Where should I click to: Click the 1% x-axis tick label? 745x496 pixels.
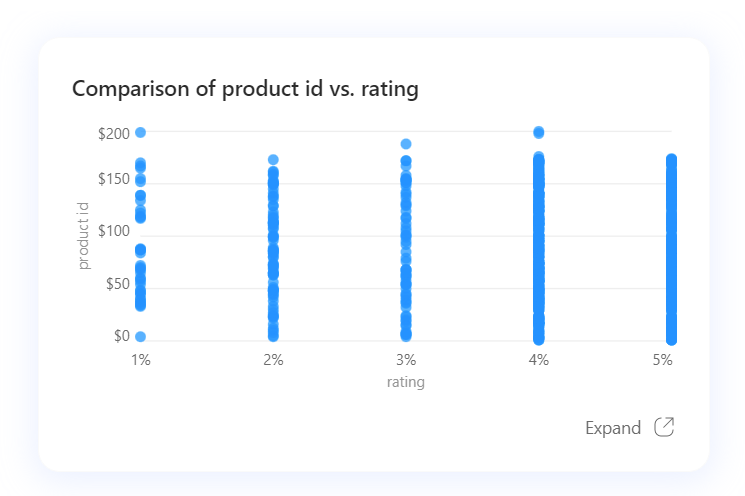click(x=141, y=360)
